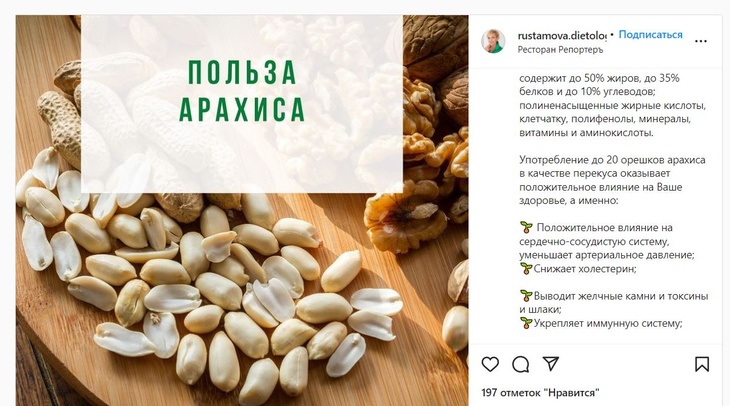Click the Употребление до 20 орешков paragraph
This screenshot has height=406, width=730.
pyautogui.click(x=612, y=180)
